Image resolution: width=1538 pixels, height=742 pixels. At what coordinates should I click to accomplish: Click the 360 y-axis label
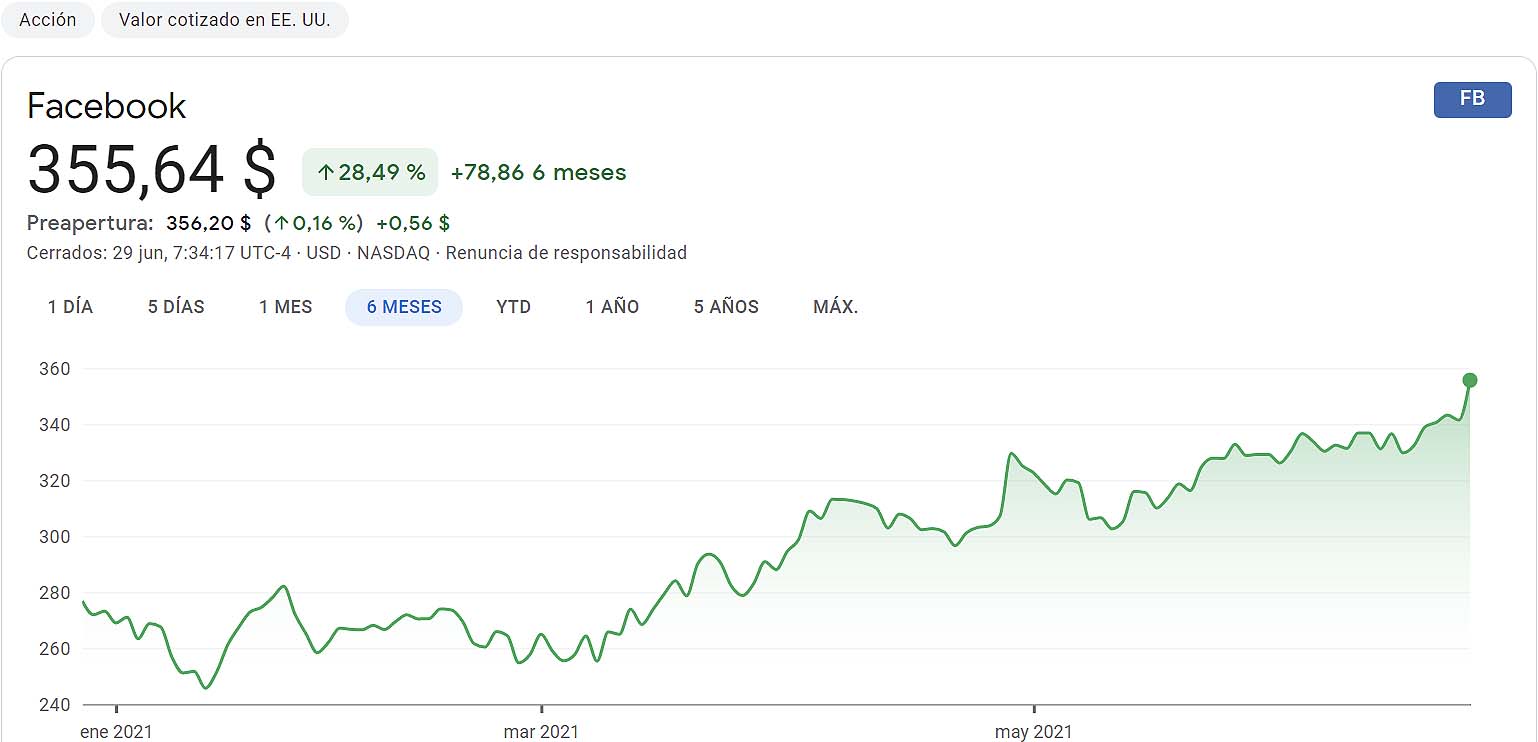tap(56, 369)
